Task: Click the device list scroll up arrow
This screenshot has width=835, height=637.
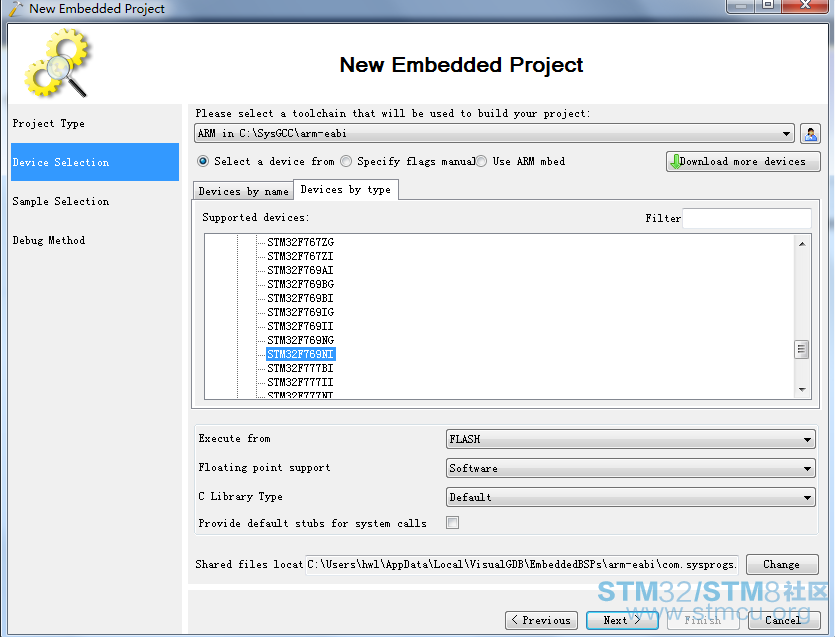Action: (x=802, y=244)
